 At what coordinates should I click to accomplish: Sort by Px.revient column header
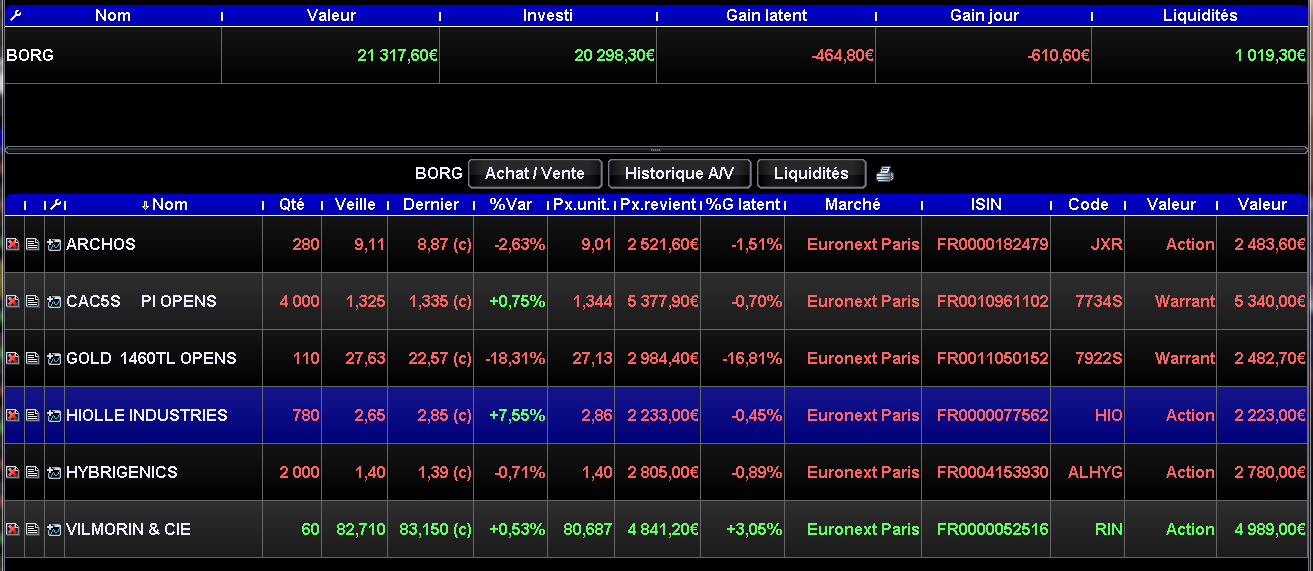pyautogui.click(x=658, y=205)
